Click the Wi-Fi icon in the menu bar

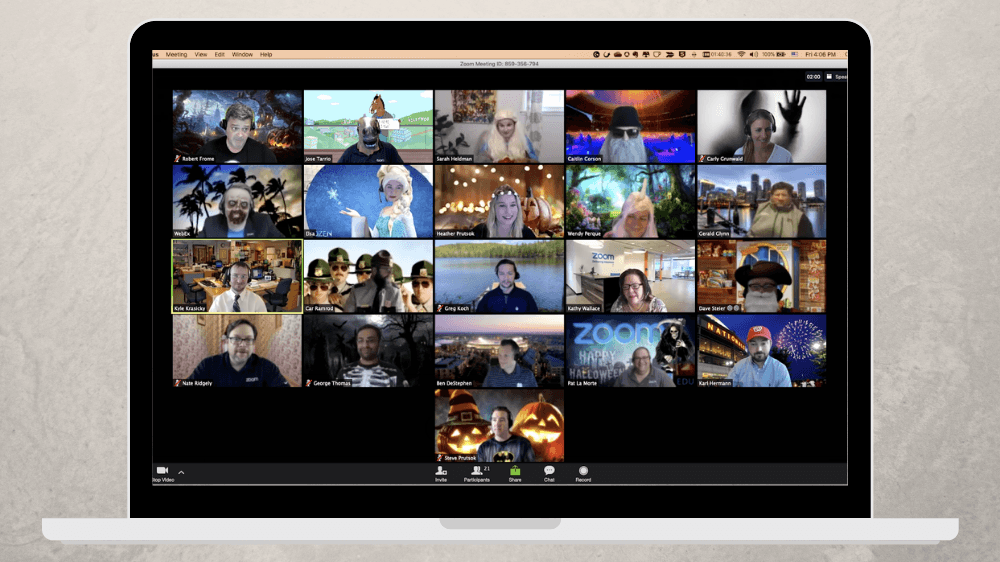[742, 54]
